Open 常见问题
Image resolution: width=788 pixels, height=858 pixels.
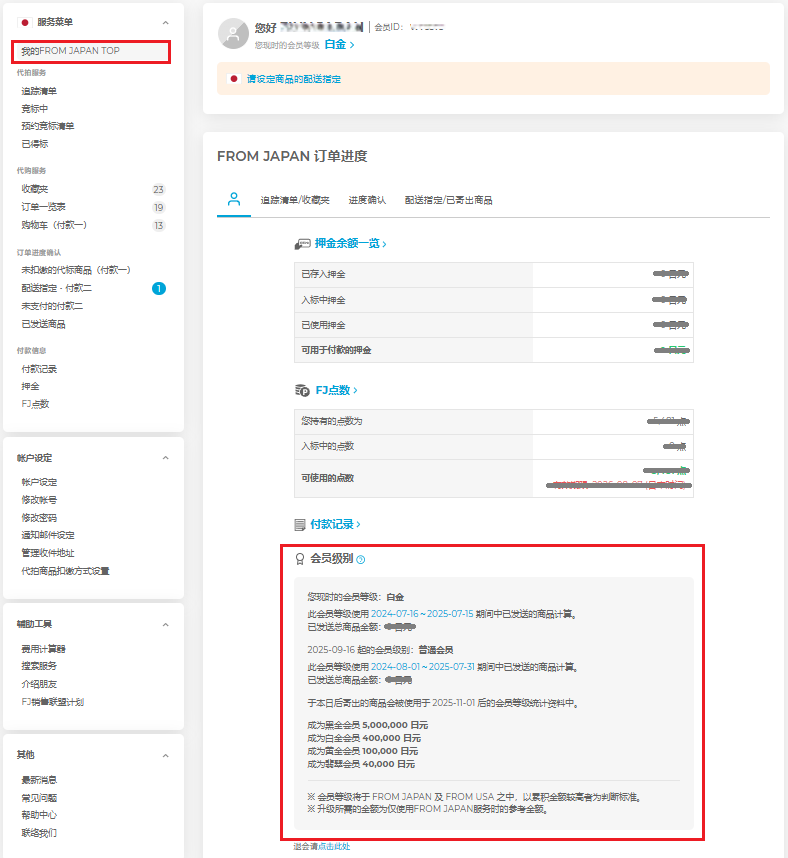click(x=39, y=798)
